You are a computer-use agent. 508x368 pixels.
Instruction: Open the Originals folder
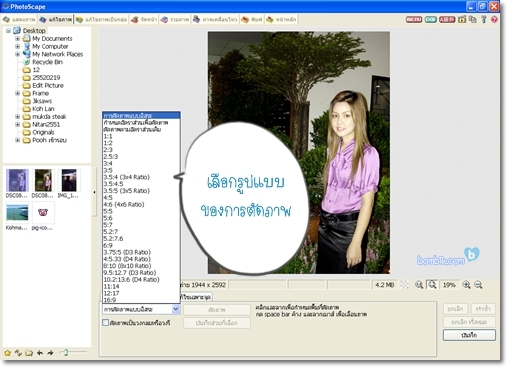click(38, 132)
